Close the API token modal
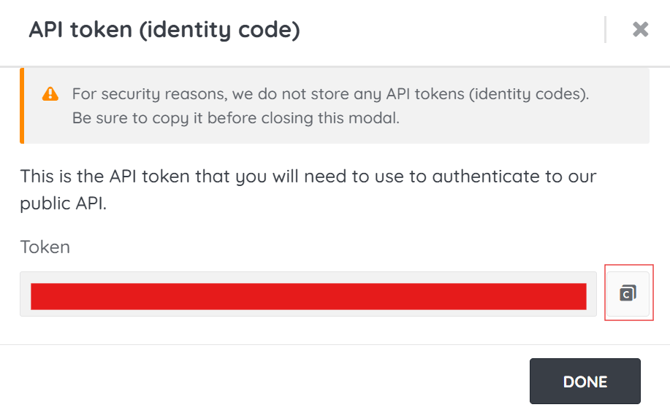Screen dimensions: 670x410 pyautogui.click(x=640, y=29)
